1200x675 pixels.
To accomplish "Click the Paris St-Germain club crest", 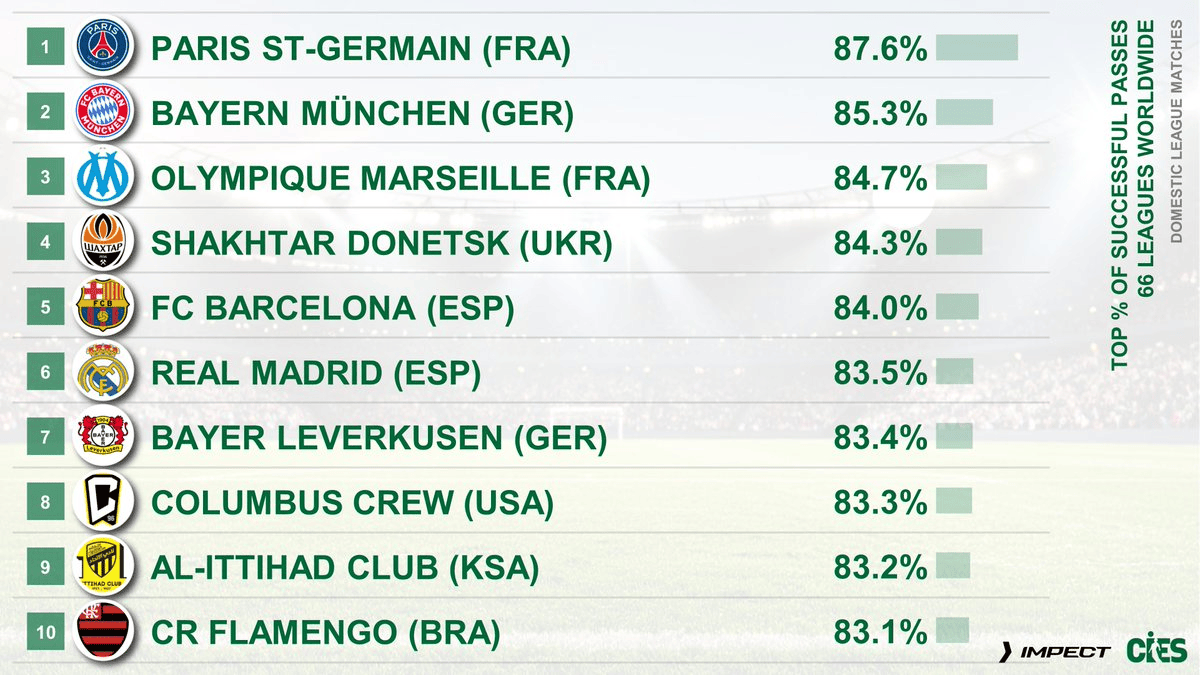I will coord(104,48).
